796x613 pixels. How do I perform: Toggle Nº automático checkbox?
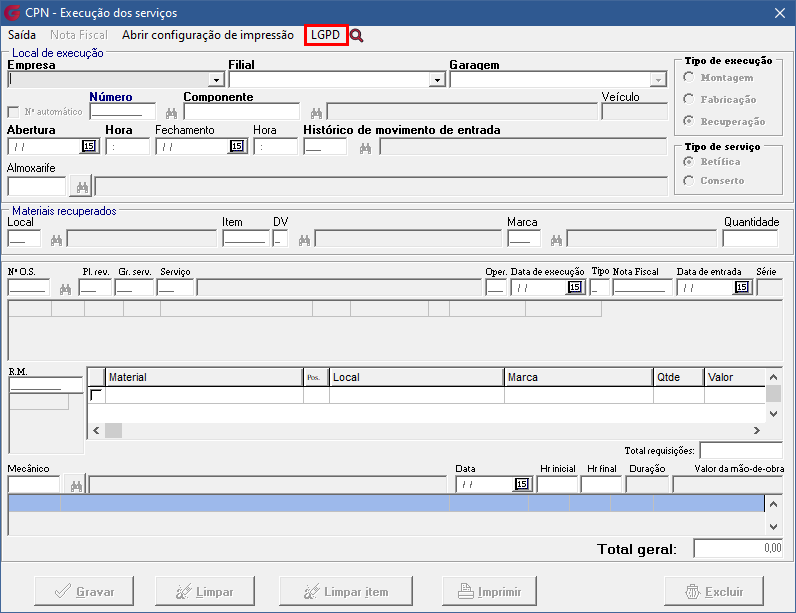[13, 112]
